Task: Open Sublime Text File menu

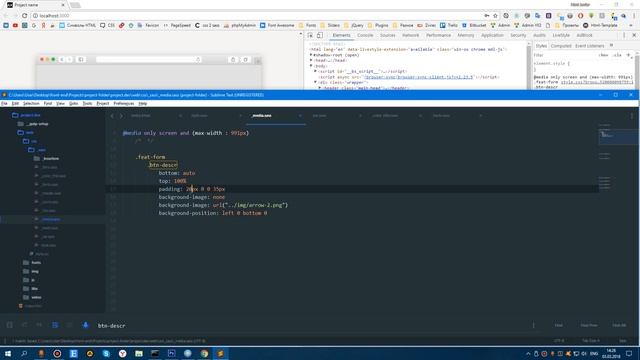Action: 4,104
